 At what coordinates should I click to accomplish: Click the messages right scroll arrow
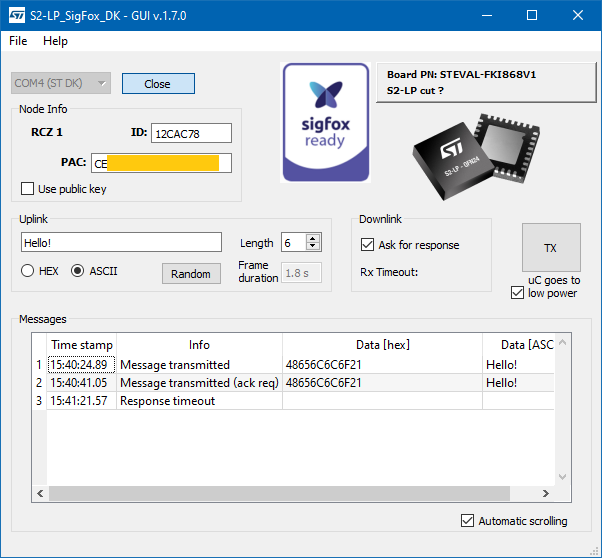tap(546, 493)
